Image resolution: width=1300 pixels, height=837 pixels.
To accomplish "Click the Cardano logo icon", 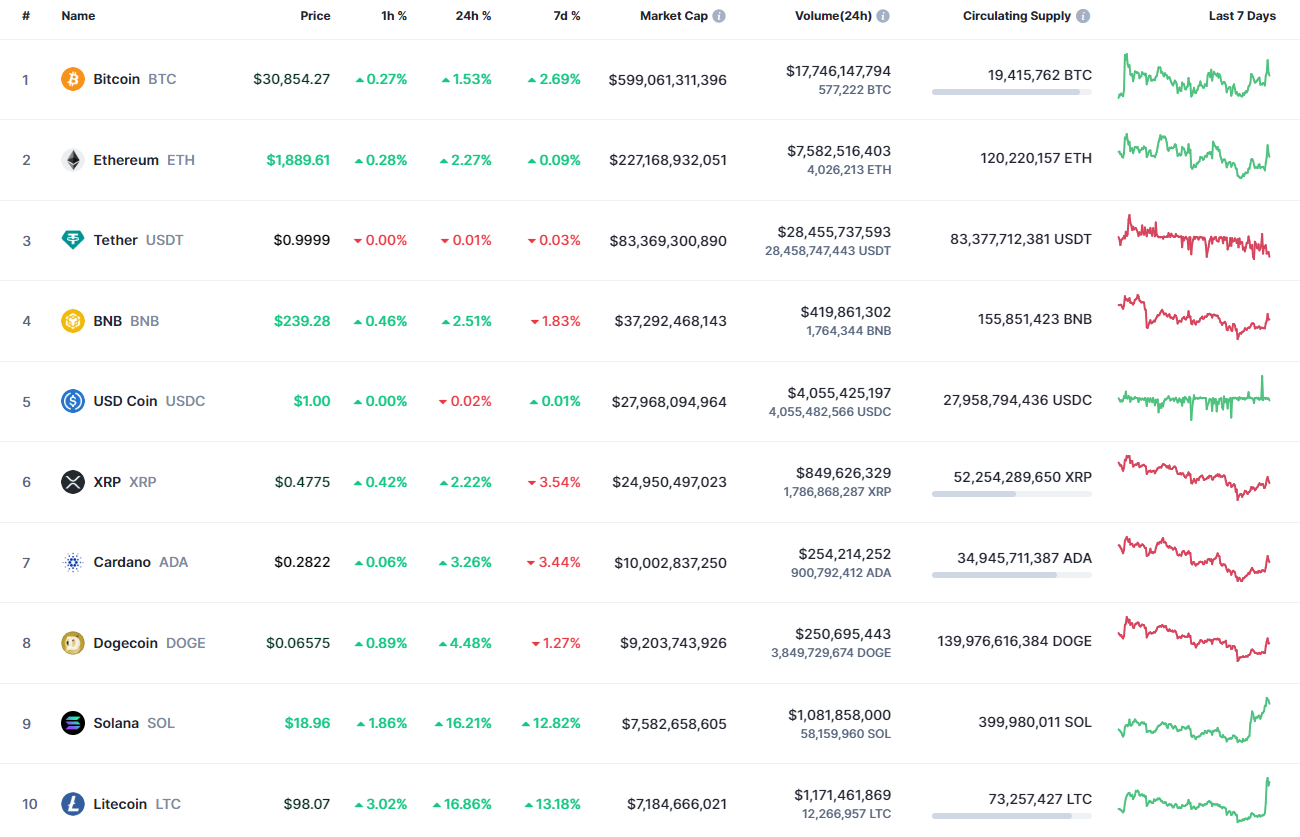I will coord(73,562).
